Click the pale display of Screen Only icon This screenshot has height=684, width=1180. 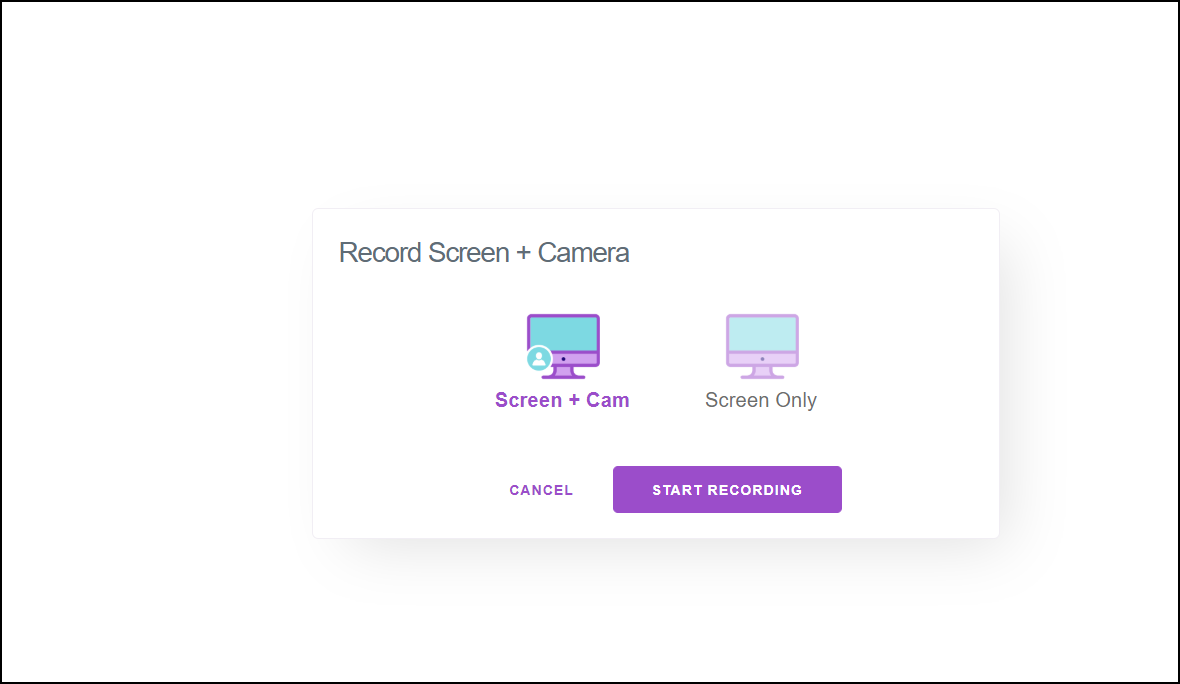coord(762,331)
